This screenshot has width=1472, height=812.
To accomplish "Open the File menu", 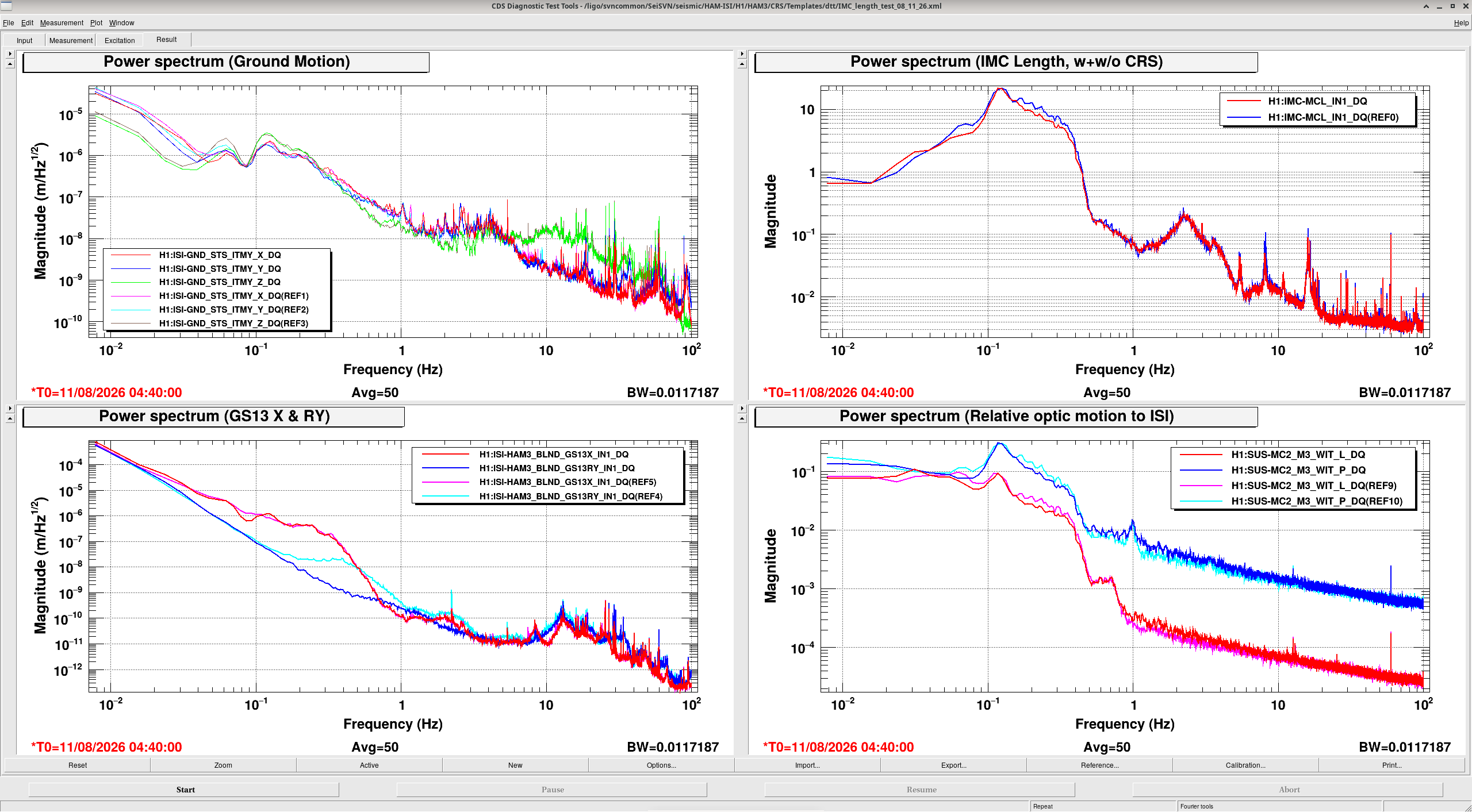I will pyautogui.click(x=8, y=23).
